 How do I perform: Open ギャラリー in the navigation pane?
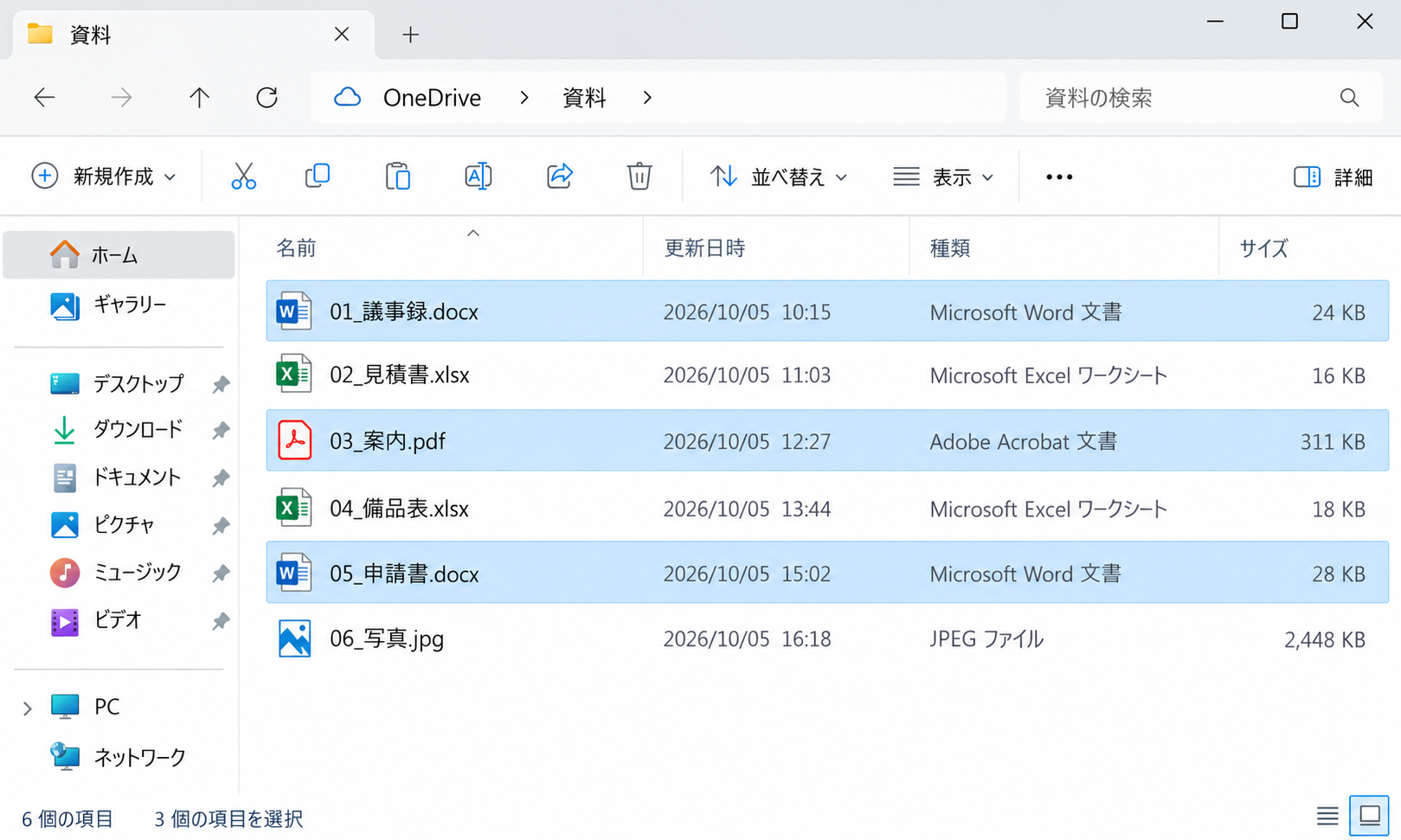coord(119,305)
